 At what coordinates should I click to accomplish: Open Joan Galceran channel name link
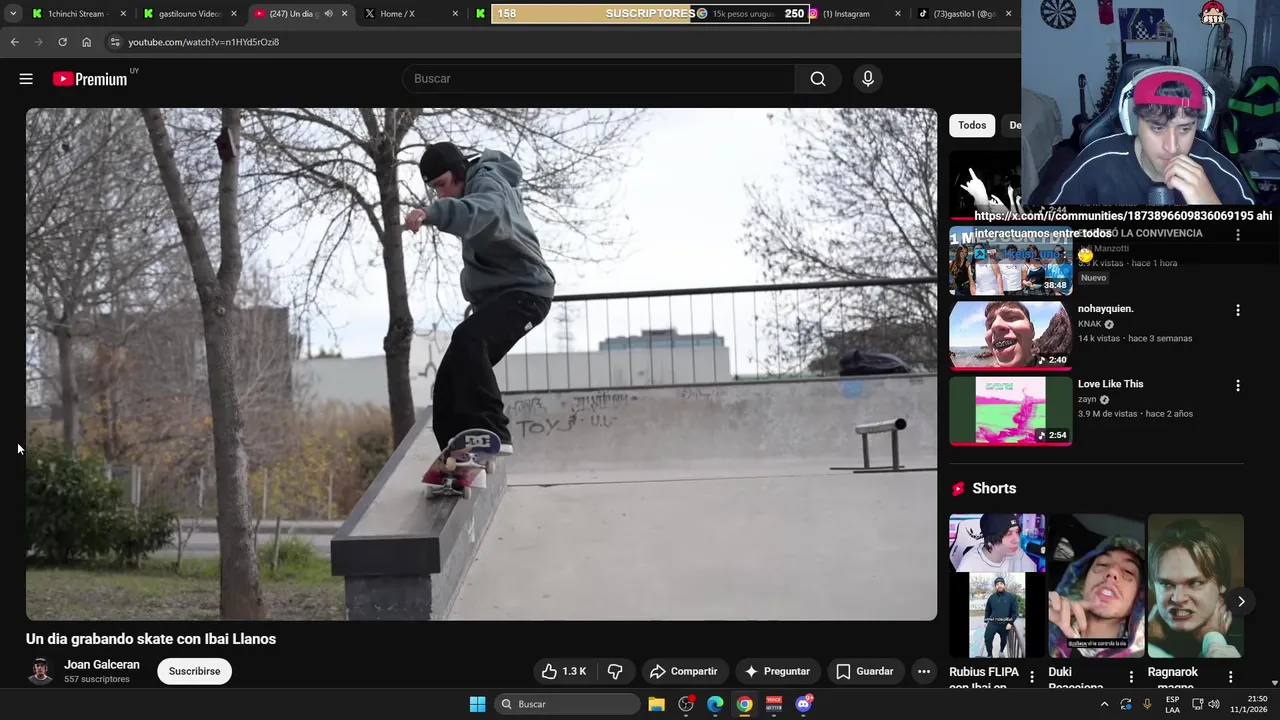pyautogui.click(x=102, y=664)
